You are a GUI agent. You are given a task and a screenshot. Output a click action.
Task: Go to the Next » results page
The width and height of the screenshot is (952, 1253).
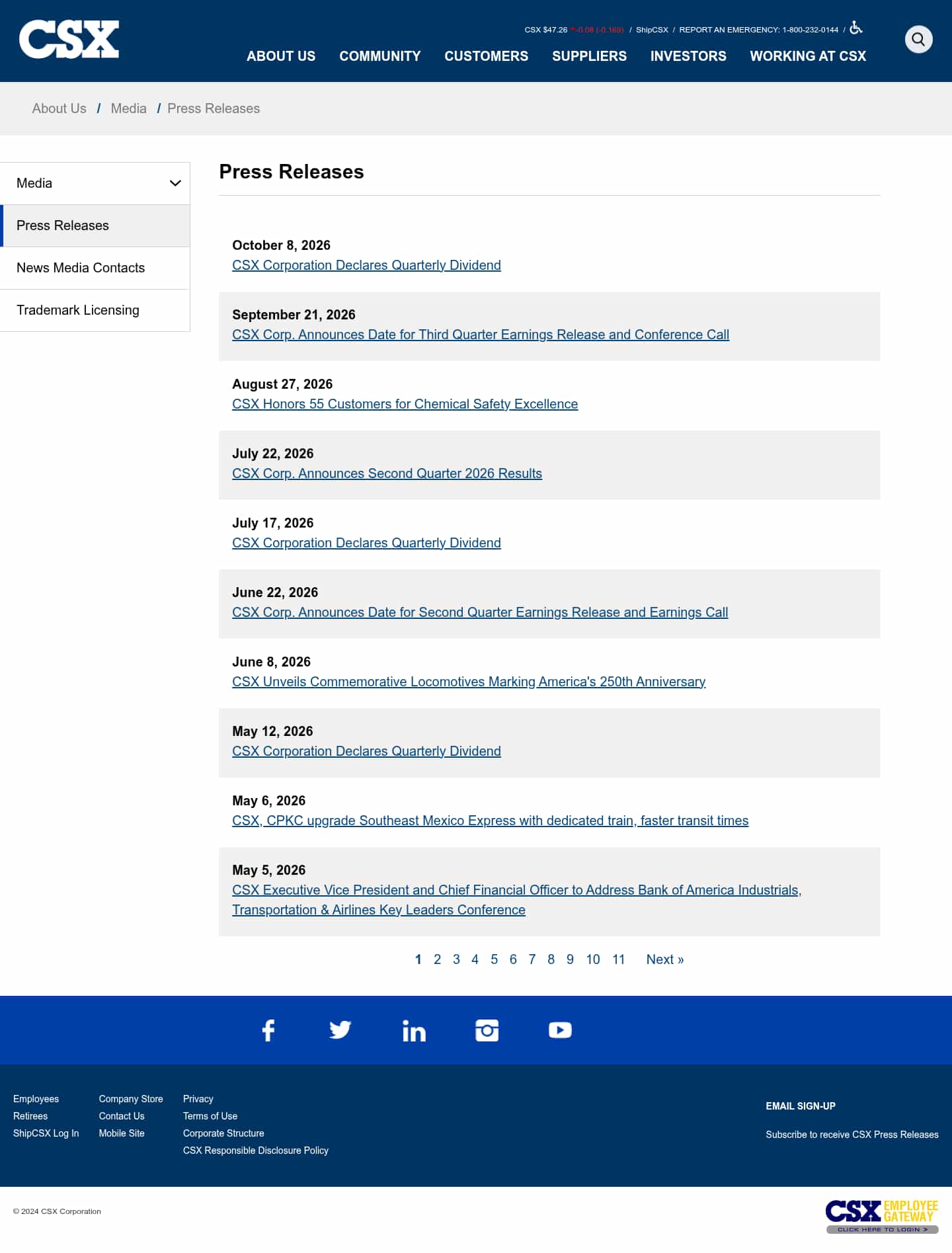665,959
